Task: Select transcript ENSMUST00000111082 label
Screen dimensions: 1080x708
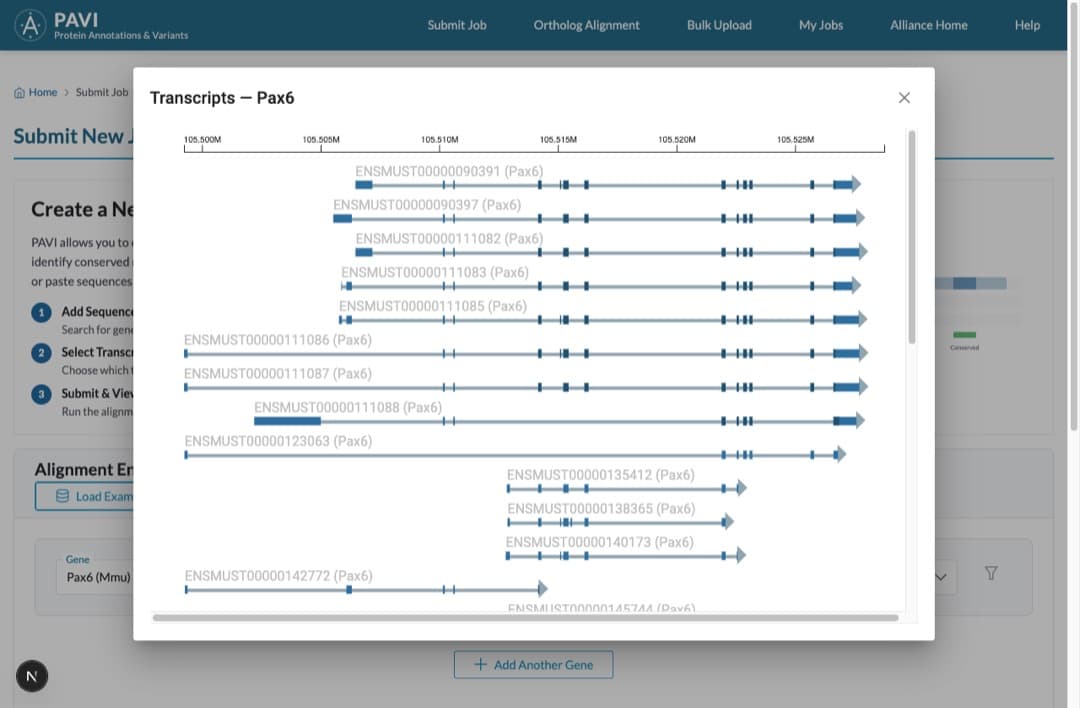Action: (x=449, y=239)
